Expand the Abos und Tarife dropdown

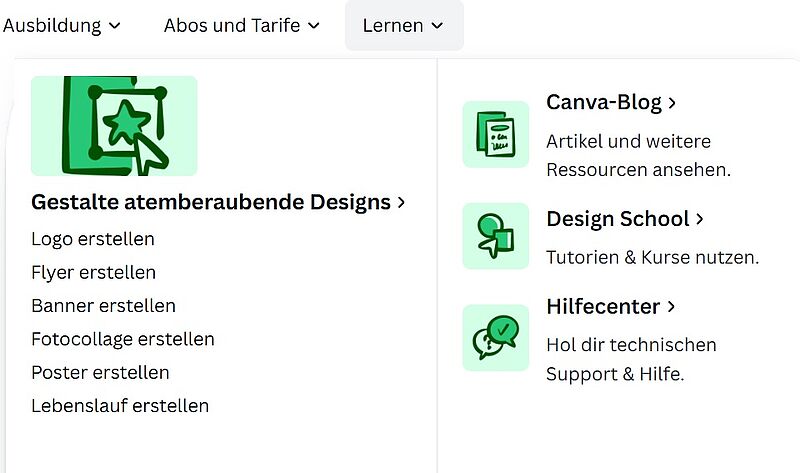click(242, 25)
